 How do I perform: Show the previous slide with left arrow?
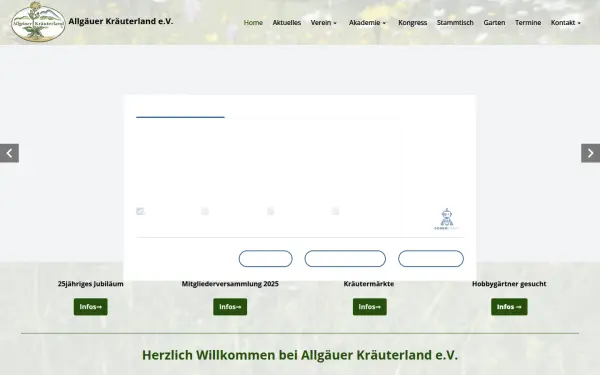click(9, 153)
